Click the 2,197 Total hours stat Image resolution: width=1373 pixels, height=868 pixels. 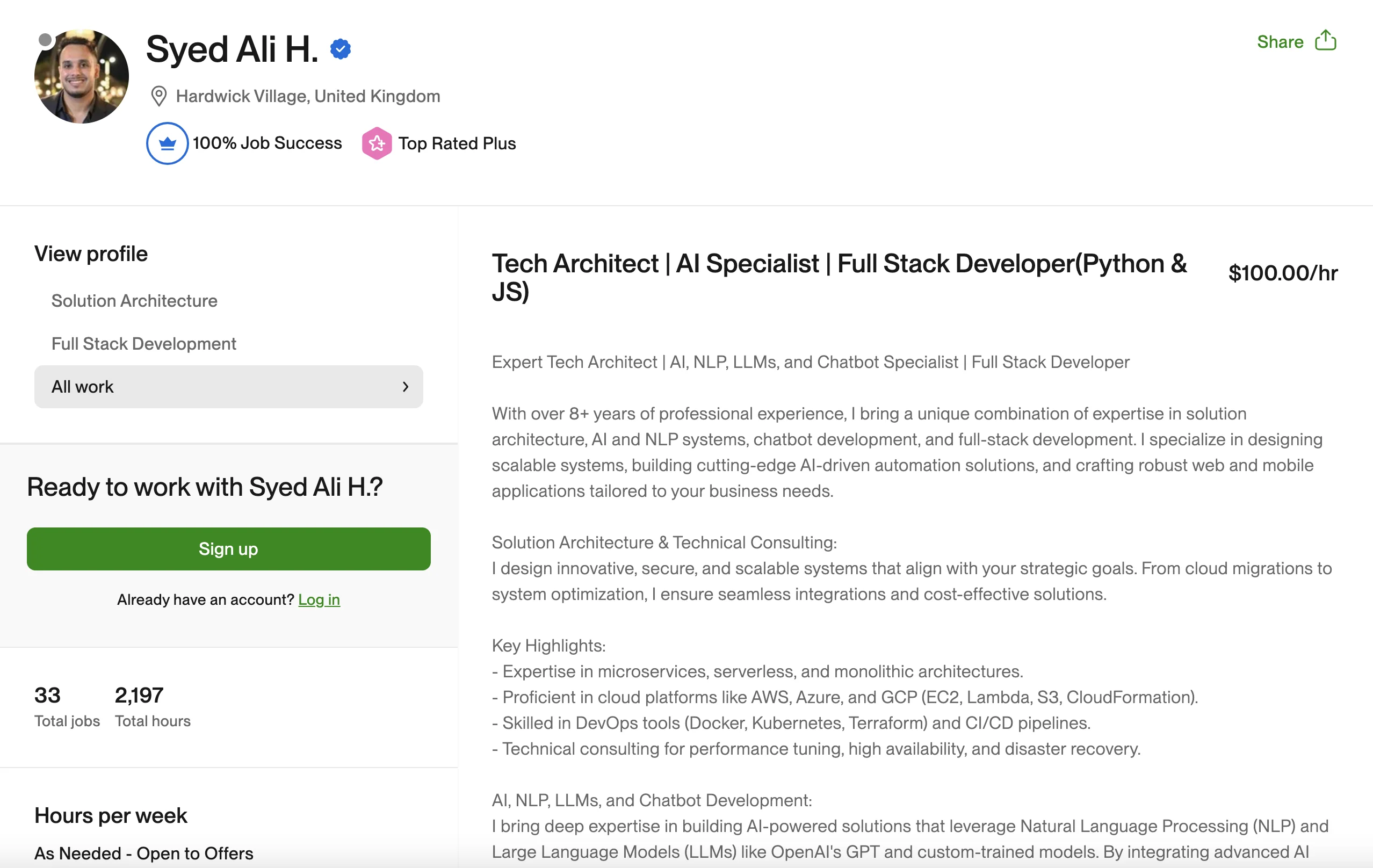[153, 706]
